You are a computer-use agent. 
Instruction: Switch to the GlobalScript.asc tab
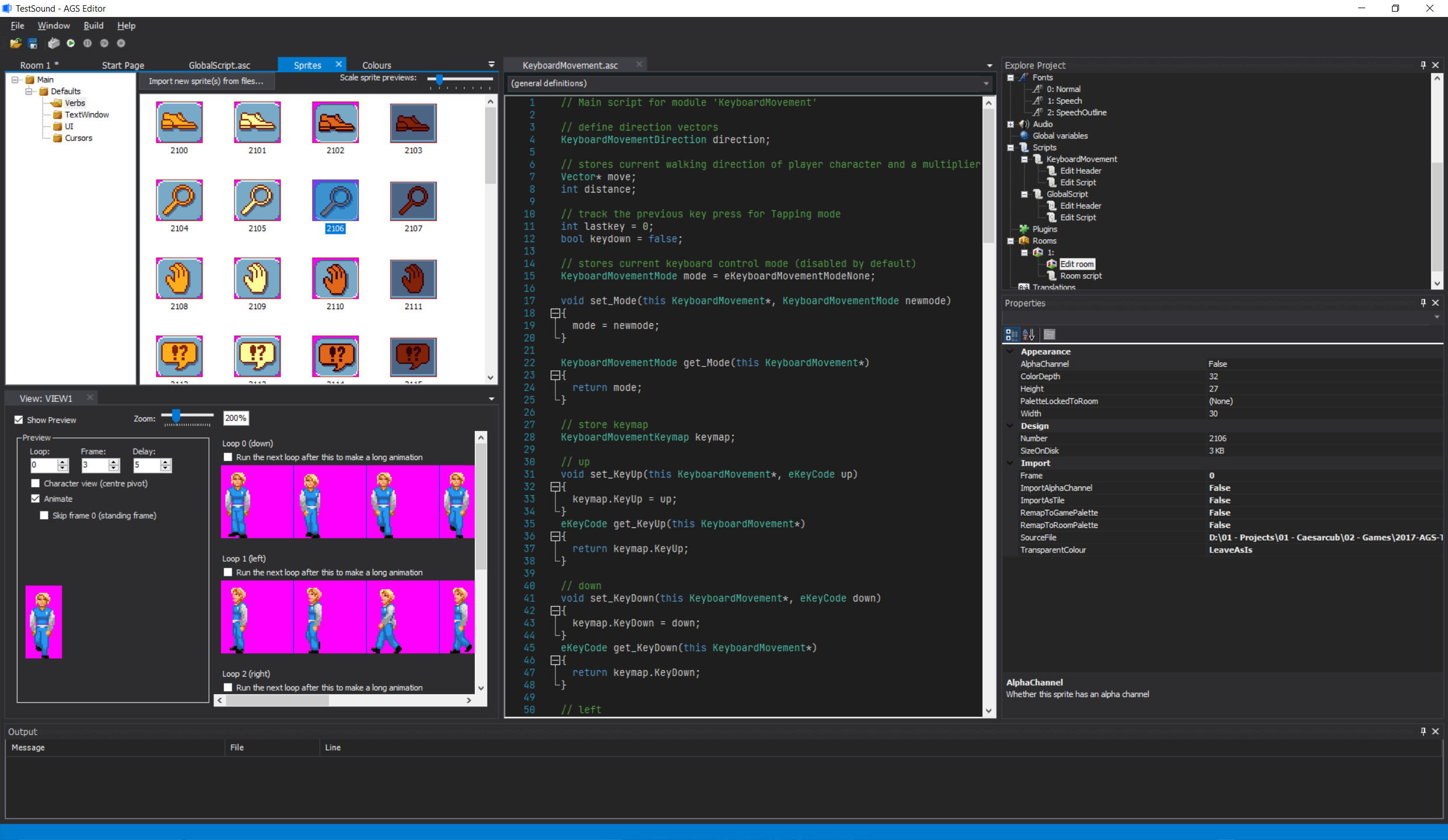219,65
